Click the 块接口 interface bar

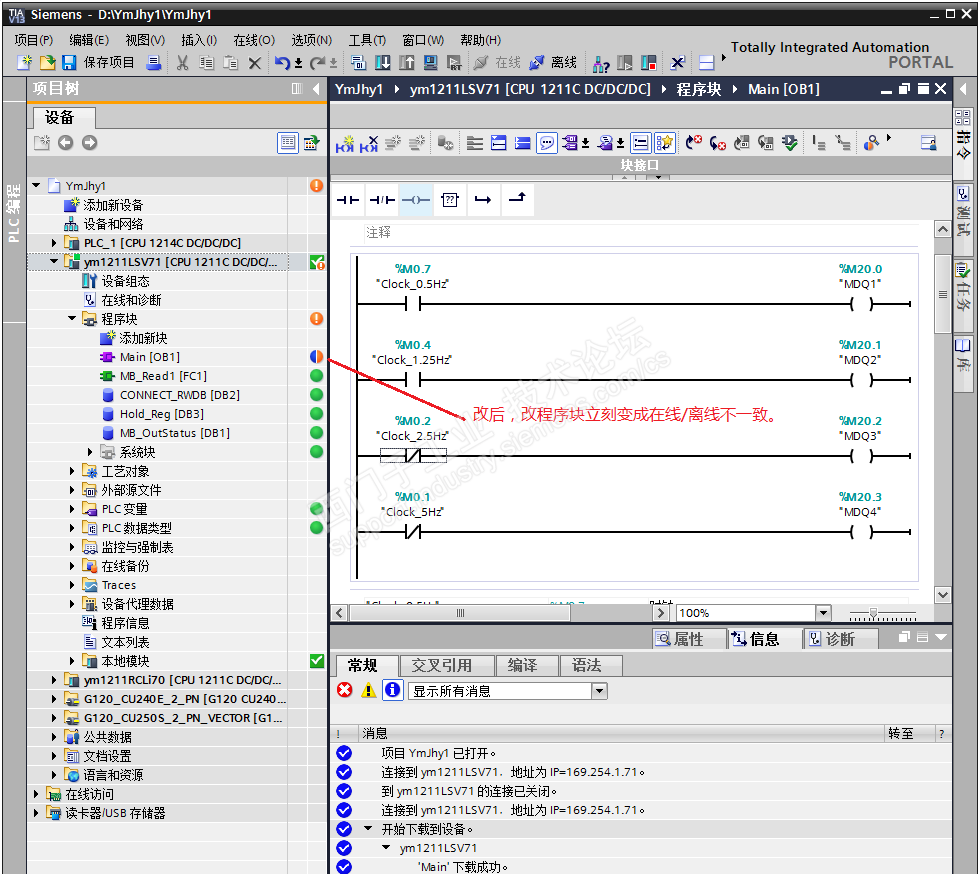point(640,165)
